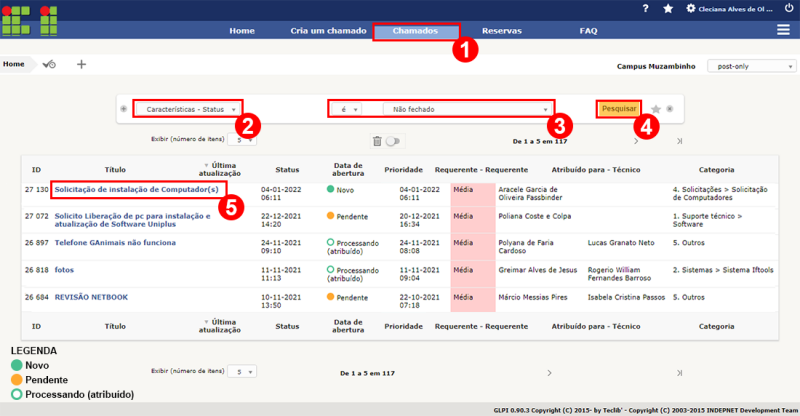The image size is (800, 416).
Task: Click the Pesquisar button
Action: click(619, 109)
